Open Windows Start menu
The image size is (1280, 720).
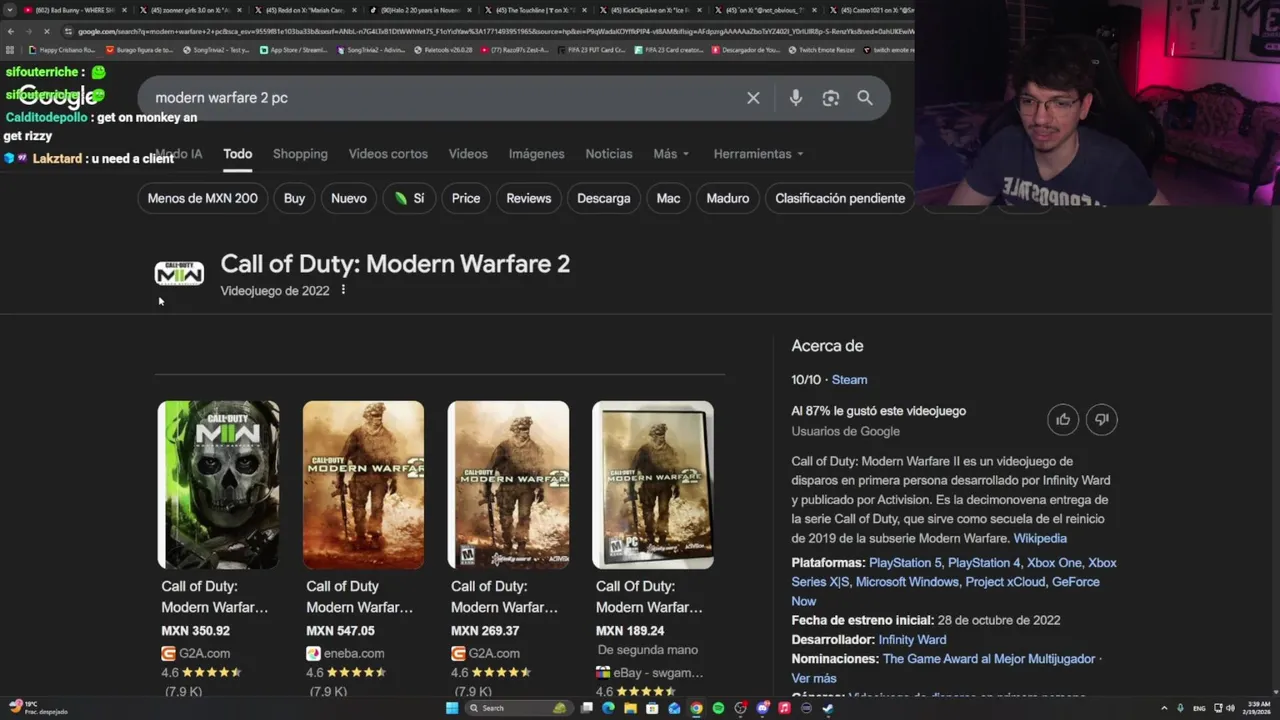pos(452,708)
